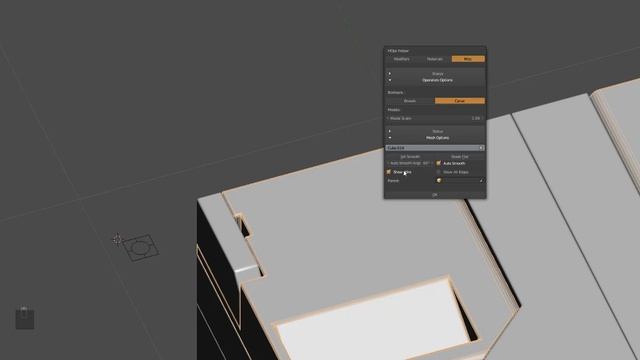Click the Modal Scale value field
Image resolution: width=640 pixels, height=360 pixels.
point(435,118)
